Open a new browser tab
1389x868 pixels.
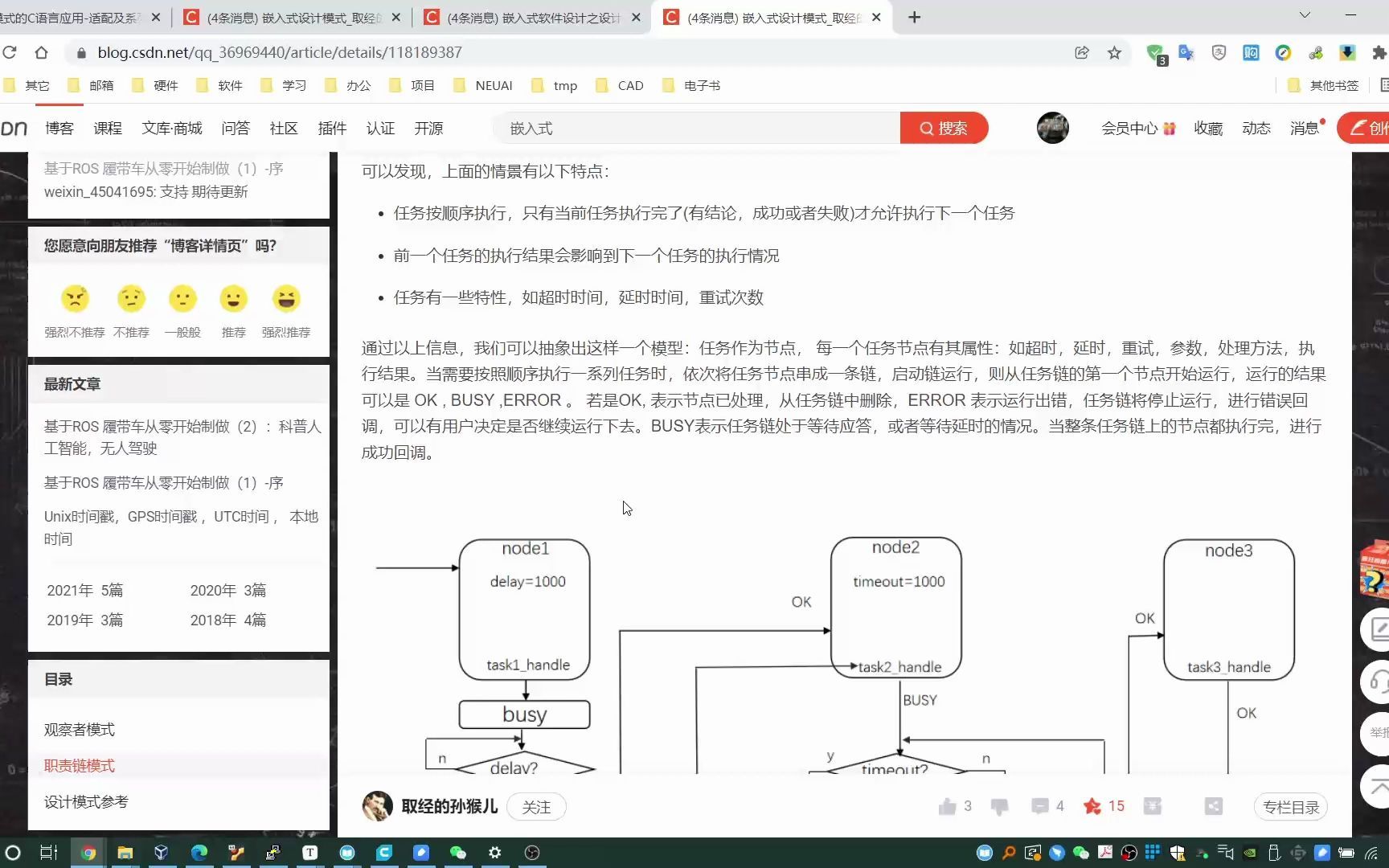(x=914, y=17)
